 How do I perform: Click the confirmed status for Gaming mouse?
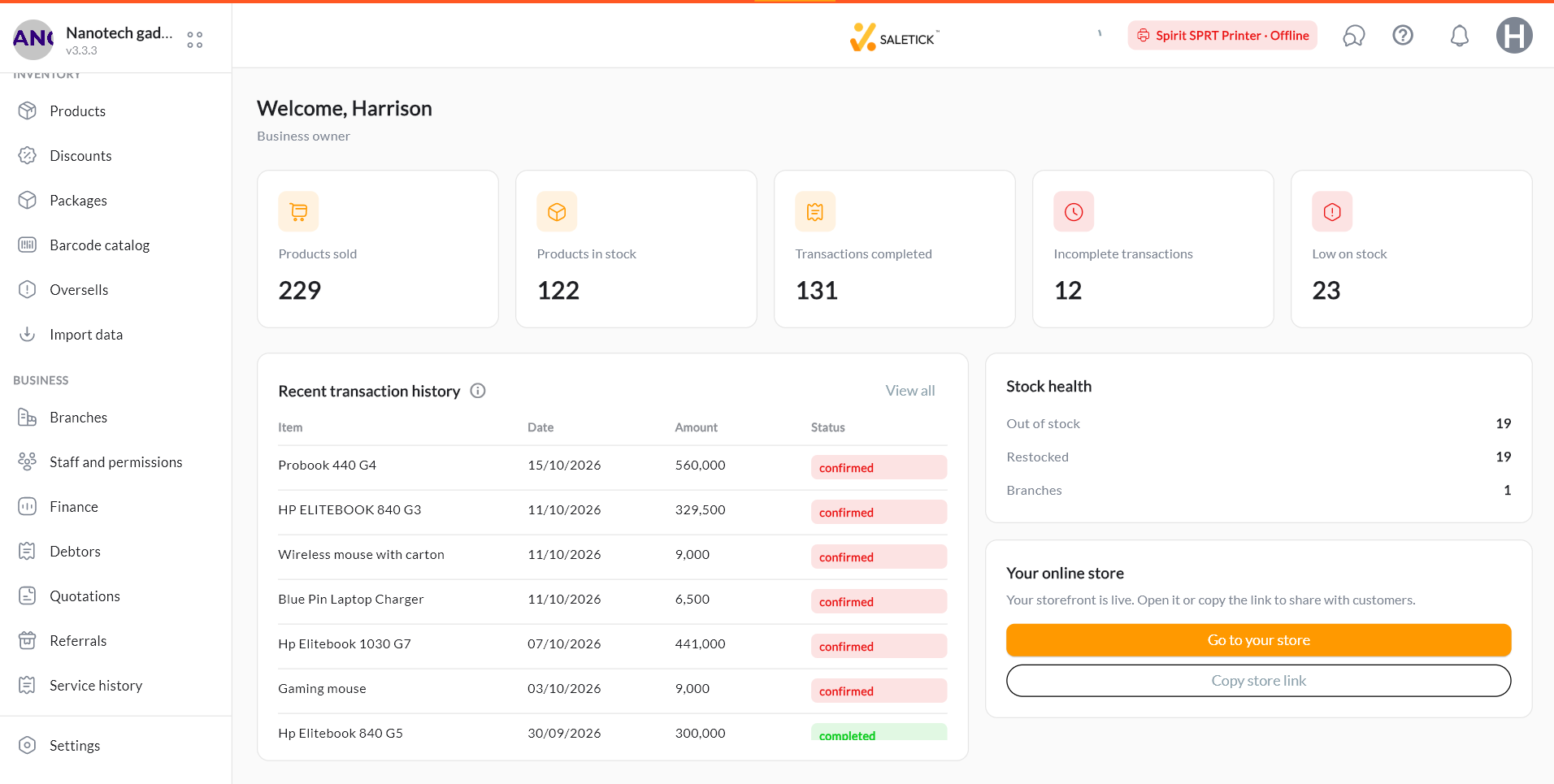point(879,691)
